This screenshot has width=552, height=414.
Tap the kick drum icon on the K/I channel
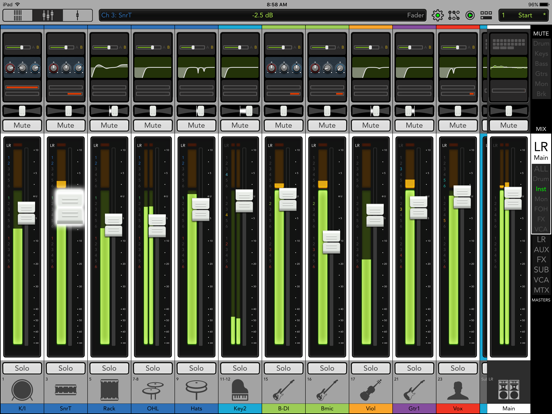[22, 390]
